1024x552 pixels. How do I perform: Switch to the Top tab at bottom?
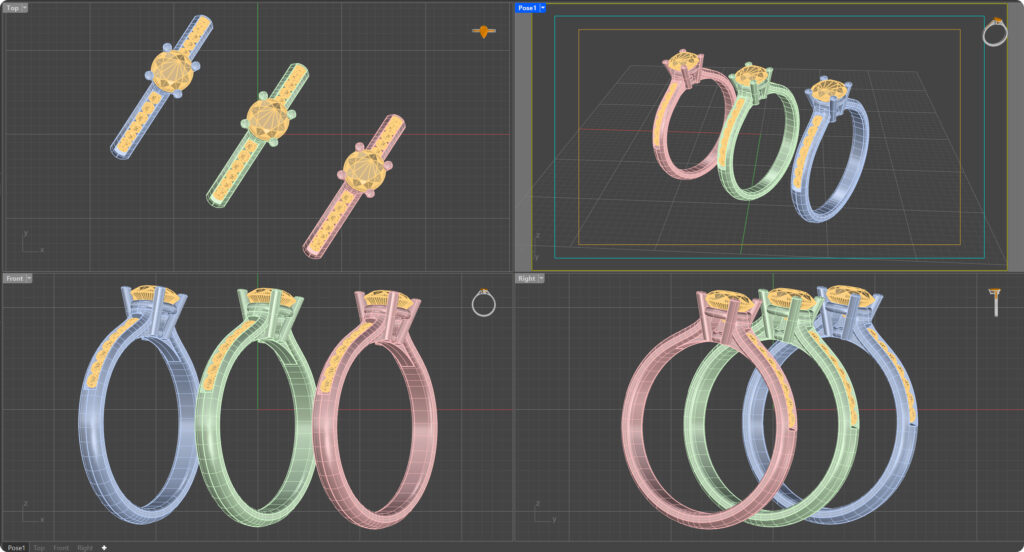(x=38, y=547)
